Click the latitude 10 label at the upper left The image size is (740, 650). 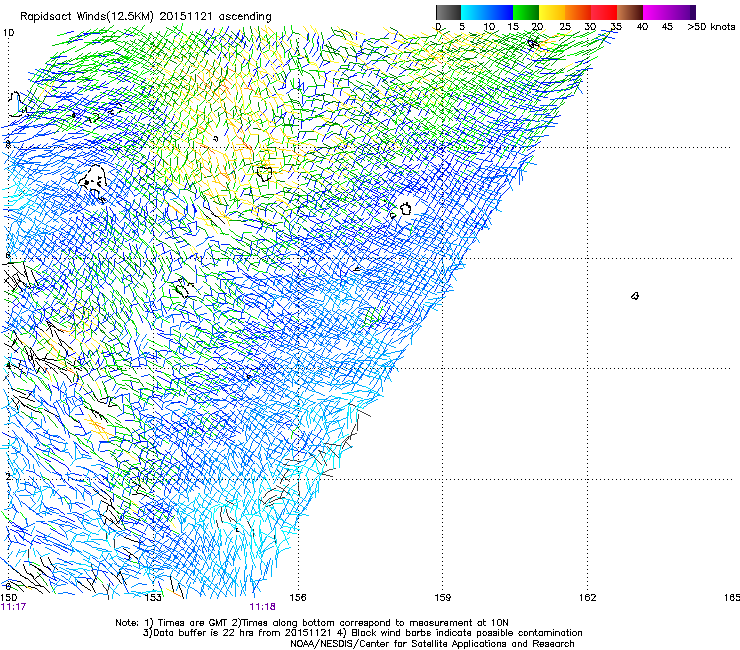(8, 33)
